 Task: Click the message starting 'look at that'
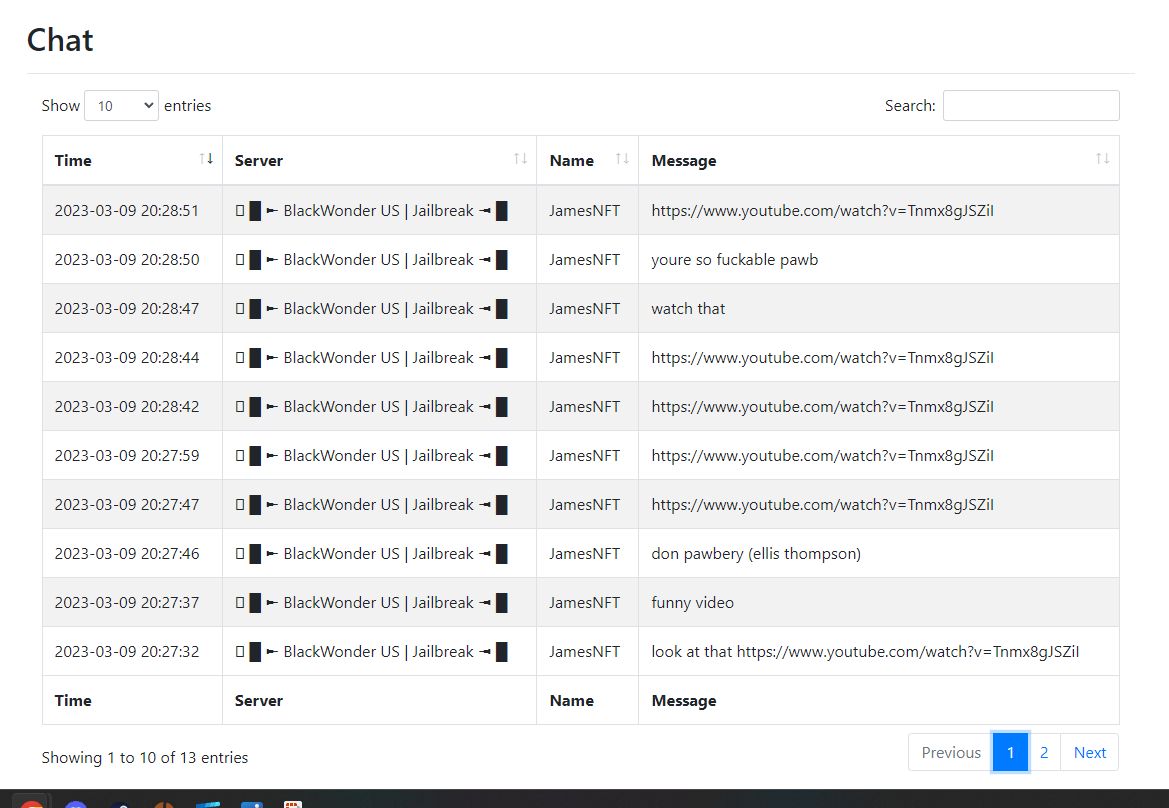coord(865,652)
